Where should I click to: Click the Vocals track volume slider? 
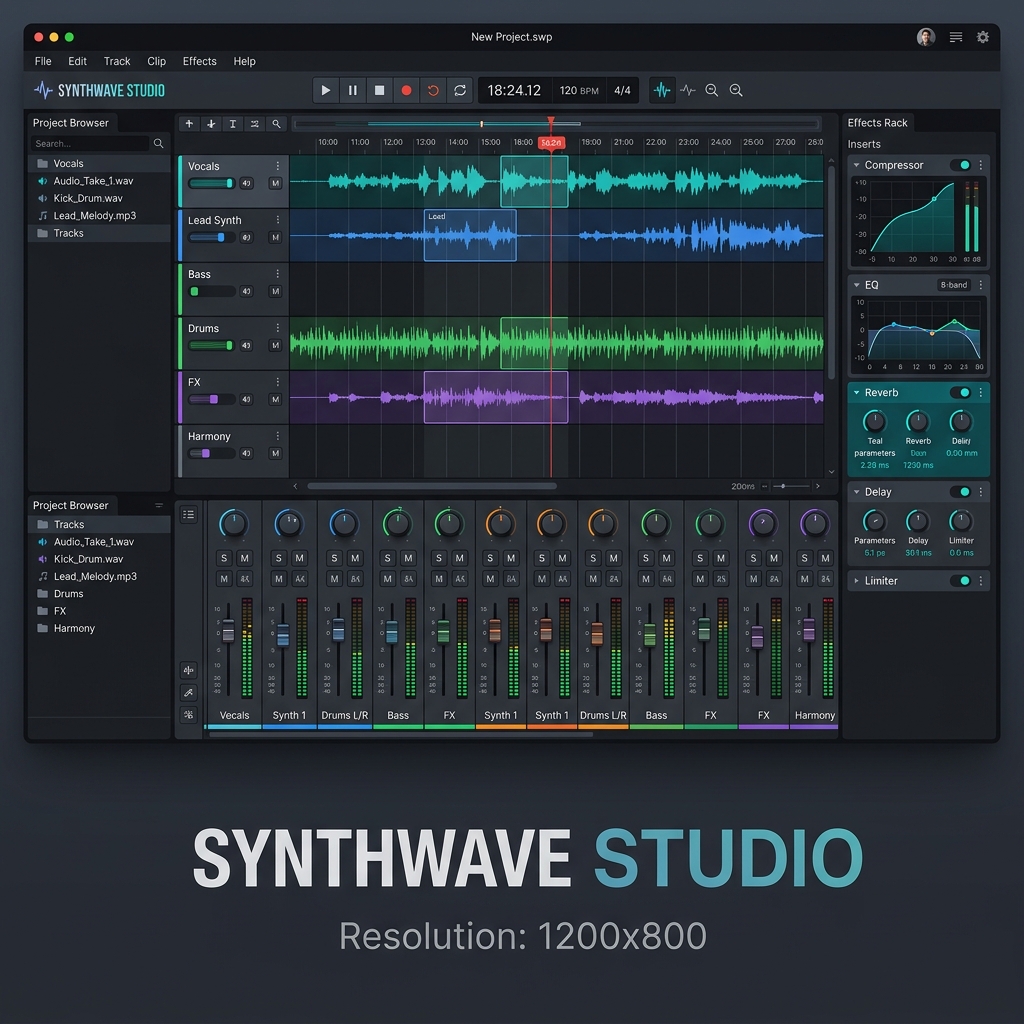click(x=212, y=184)
